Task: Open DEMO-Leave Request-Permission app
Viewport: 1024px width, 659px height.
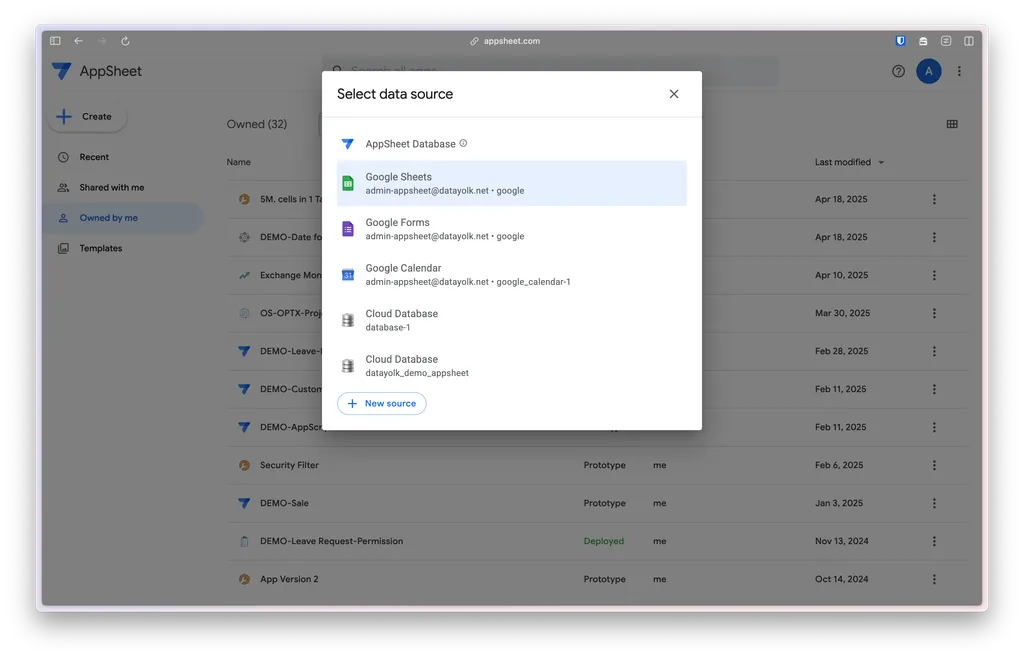Action: click(x=331, y=541)
